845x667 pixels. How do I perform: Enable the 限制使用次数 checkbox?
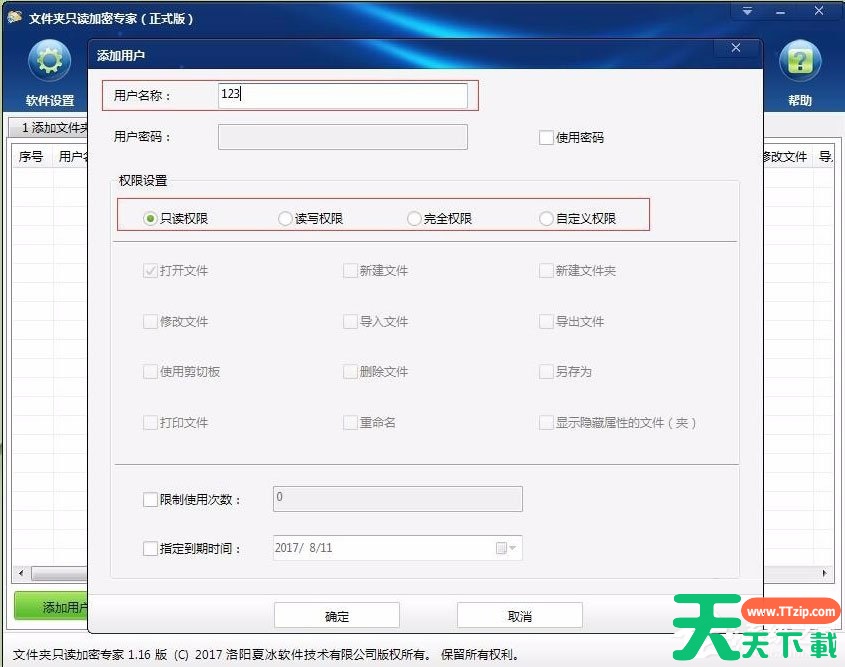pos(150,499)
